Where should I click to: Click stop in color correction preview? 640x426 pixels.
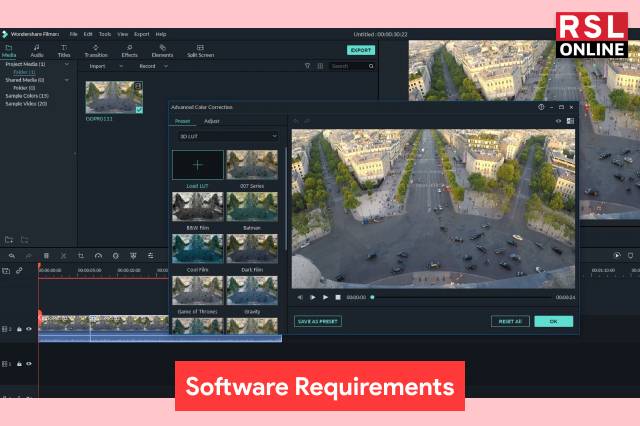pos(338,297)
